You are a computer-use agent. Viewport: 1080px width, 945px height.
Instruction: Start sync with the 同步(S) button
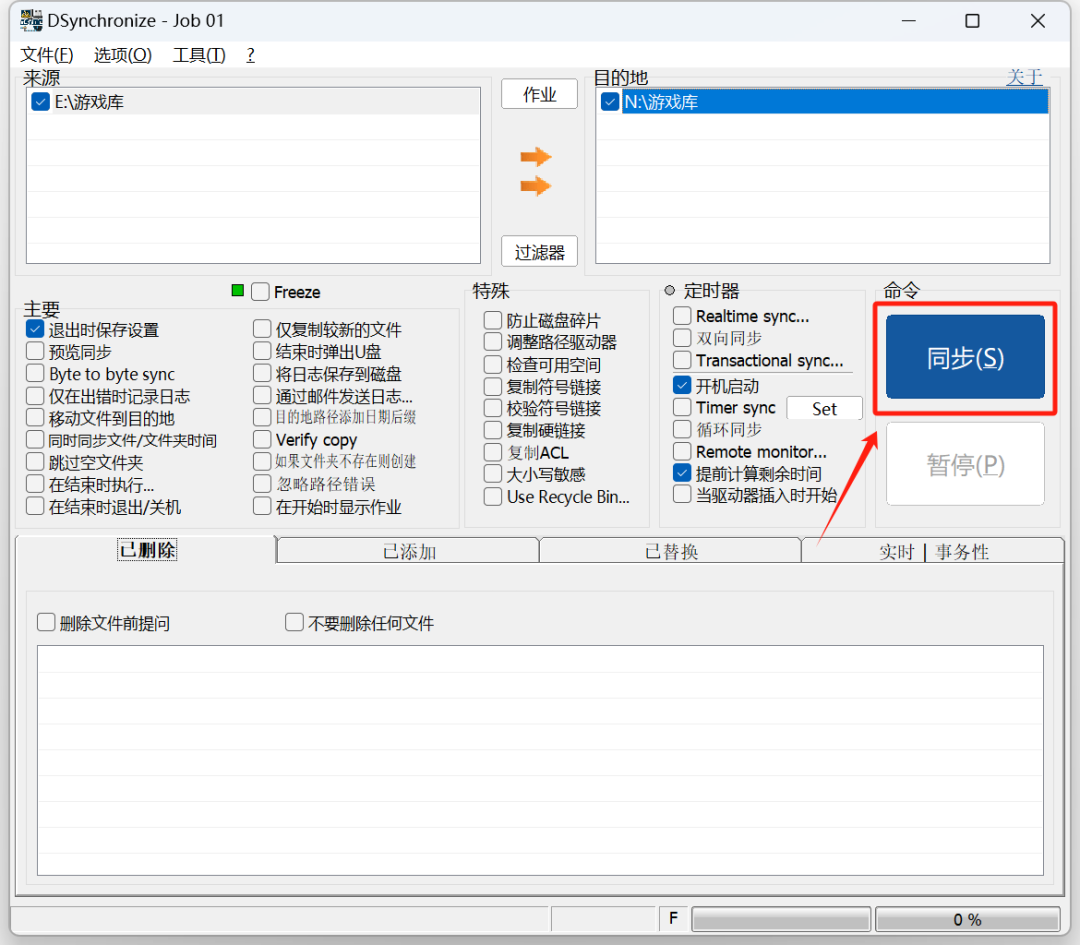(965, 357)
